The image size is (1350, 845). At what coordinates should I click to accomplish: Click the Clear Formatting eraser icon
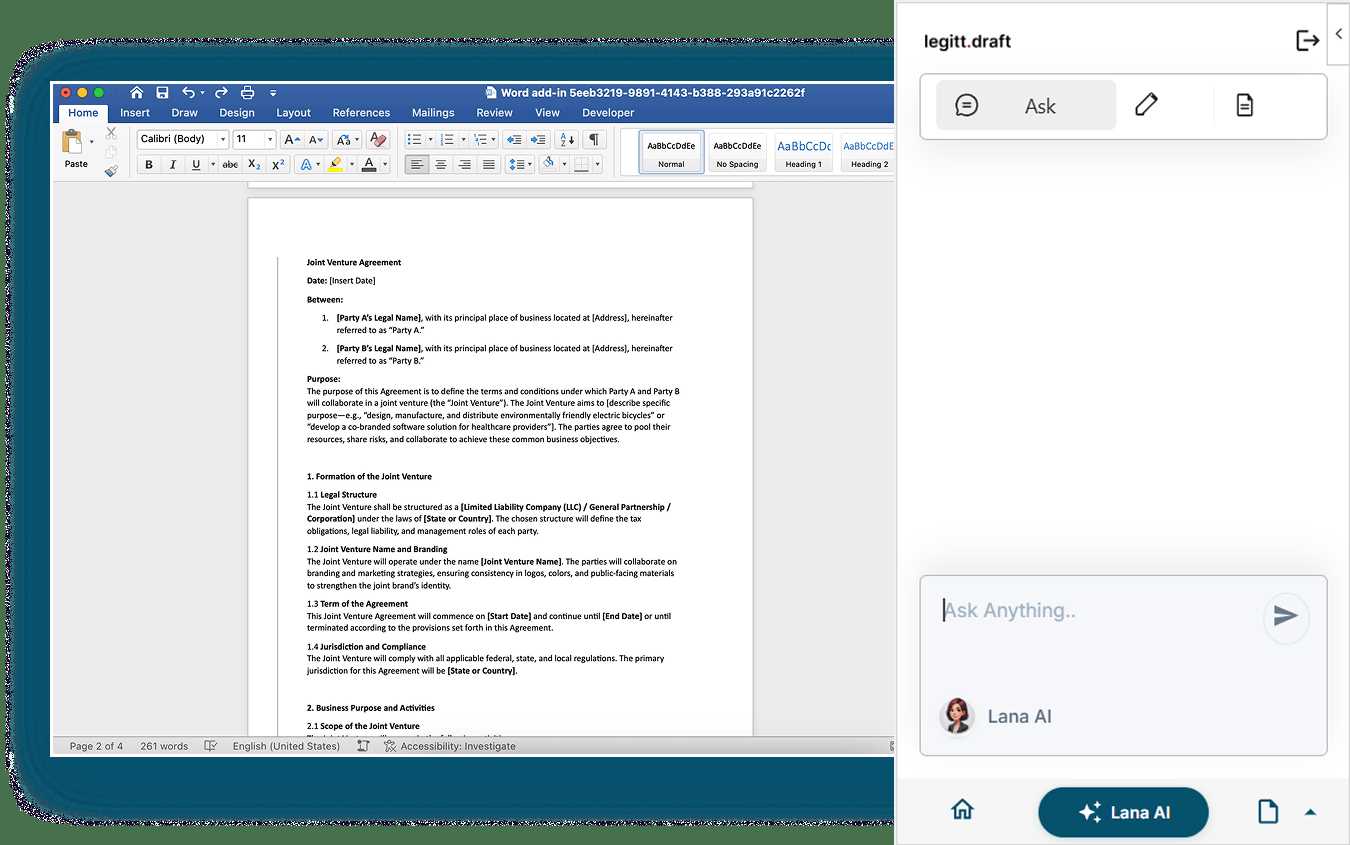[x=378, y=139]
